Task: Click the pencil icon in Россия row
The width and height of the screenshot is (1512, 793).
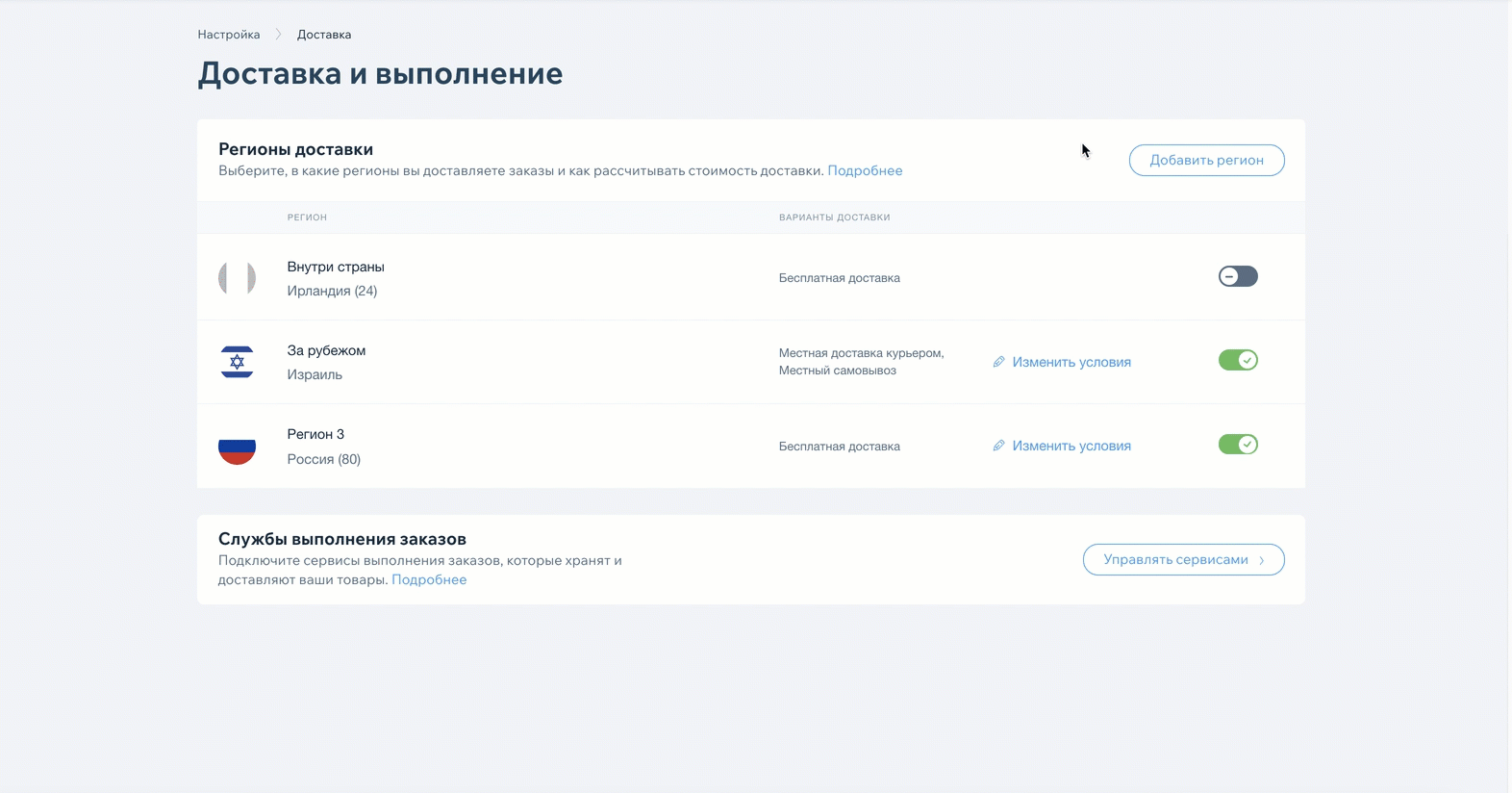Action: point(998,446)
